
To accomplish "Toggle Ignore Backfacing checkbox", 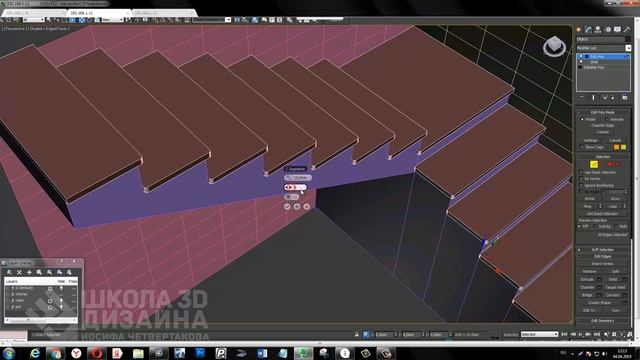I will [581, 185].
